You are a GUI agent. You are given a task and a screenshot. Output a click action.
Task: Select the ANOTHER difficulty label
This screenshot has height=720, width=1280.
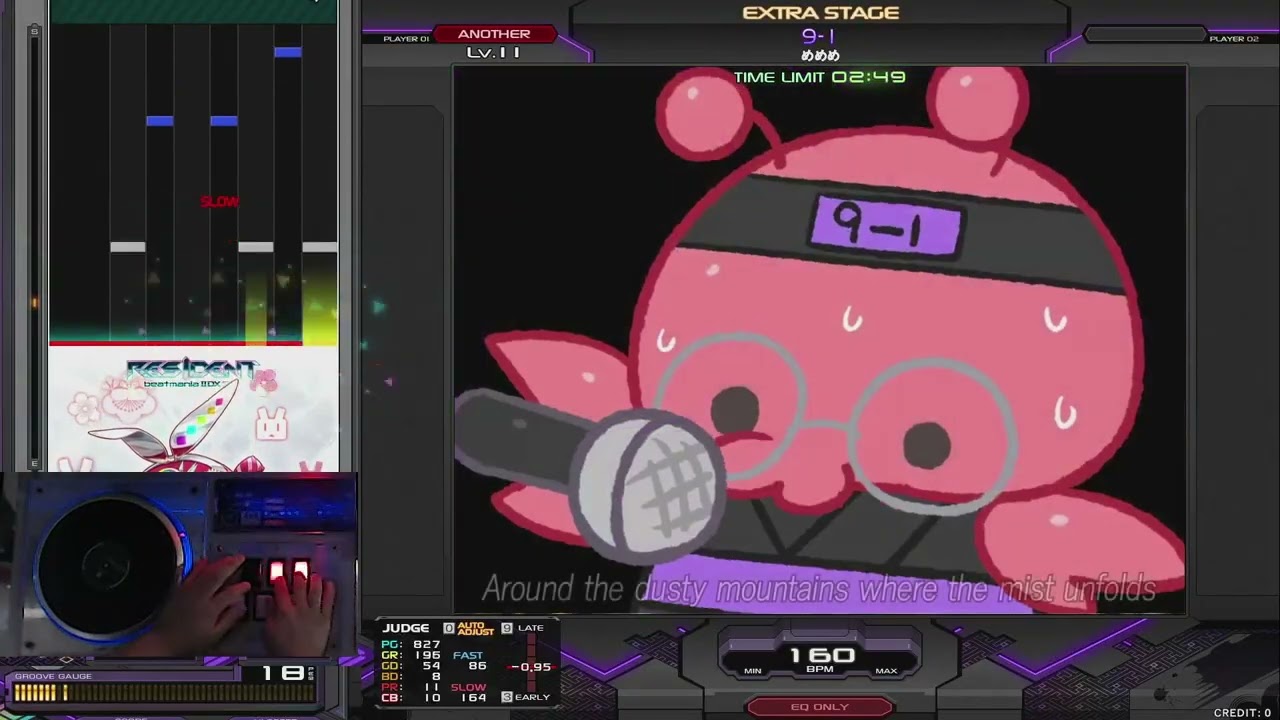[x=494, y=34]
